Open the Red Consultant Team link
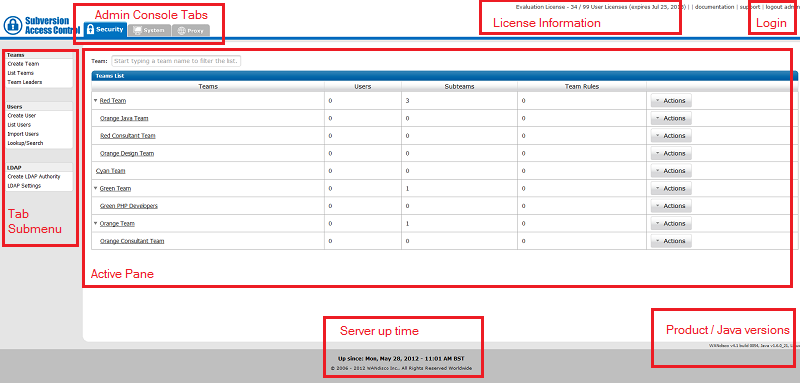This screenshot has width=800, height=383. point(128,136)
